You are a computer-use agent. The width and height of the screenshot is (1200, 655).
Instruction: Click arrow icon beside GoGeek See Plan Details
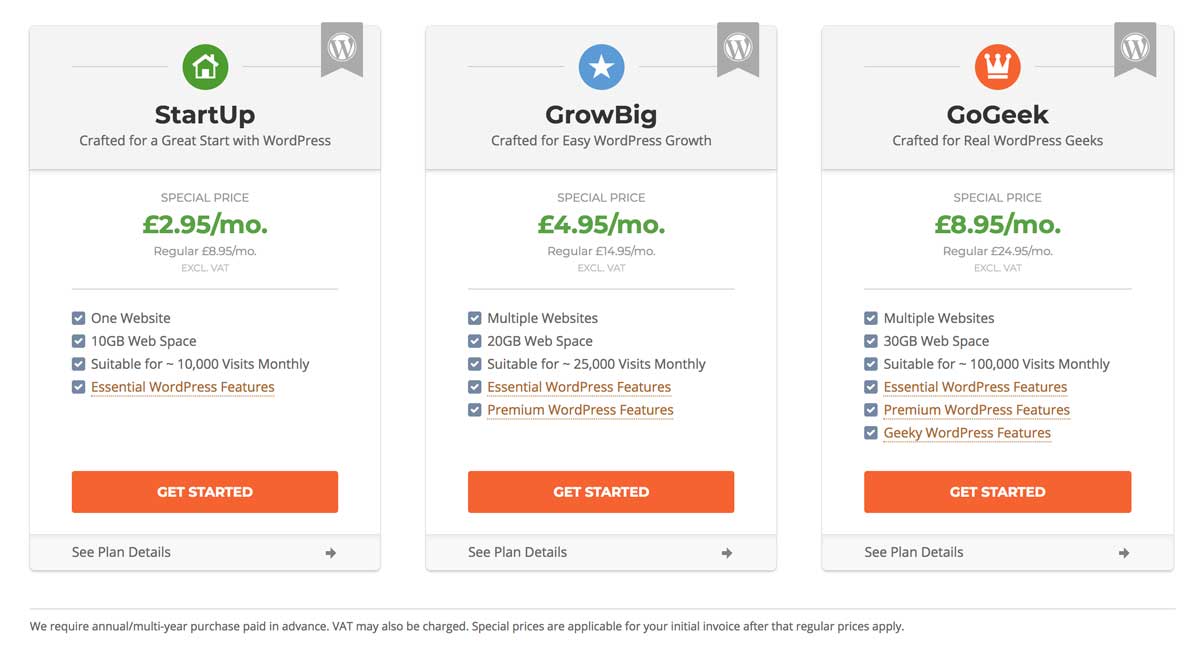coord(1124,553)
